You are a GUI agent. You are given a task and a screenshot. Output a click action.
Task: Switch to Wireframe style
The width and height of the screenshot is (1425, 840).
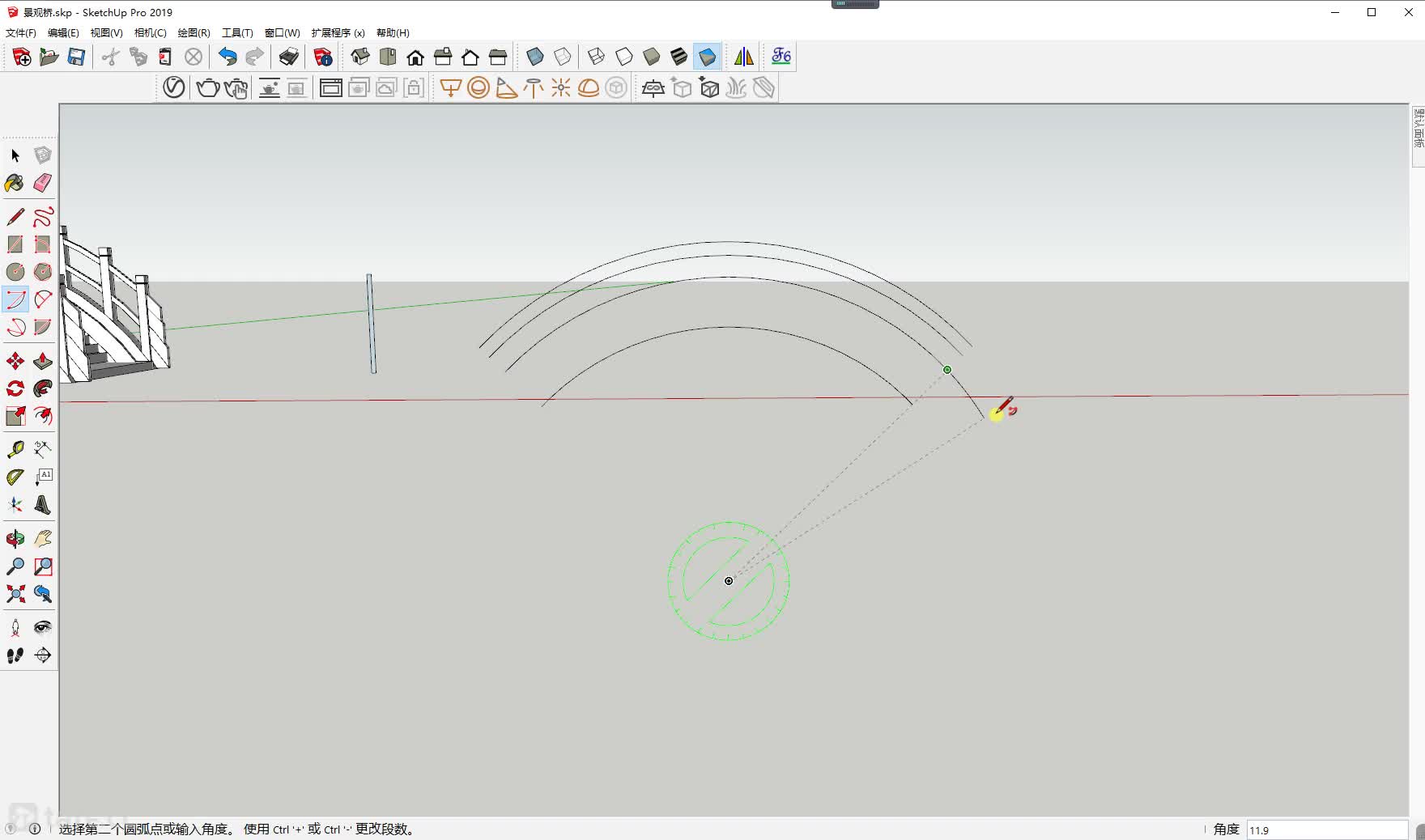coord(597,57)
